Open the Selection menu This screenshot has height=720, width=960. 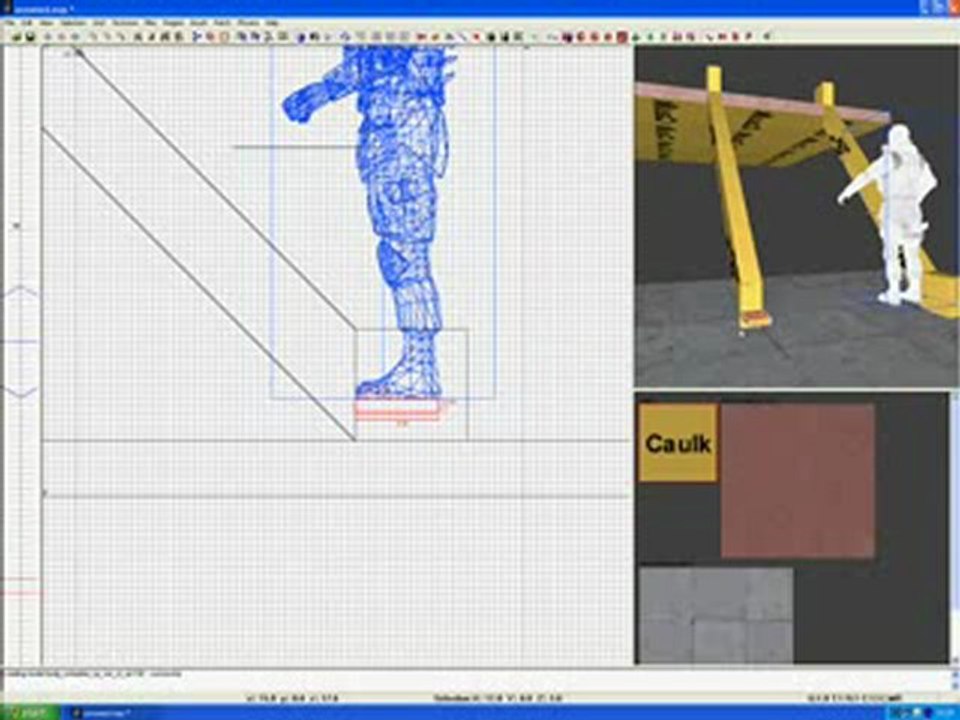pyautogui.click(x=73, y=23)
